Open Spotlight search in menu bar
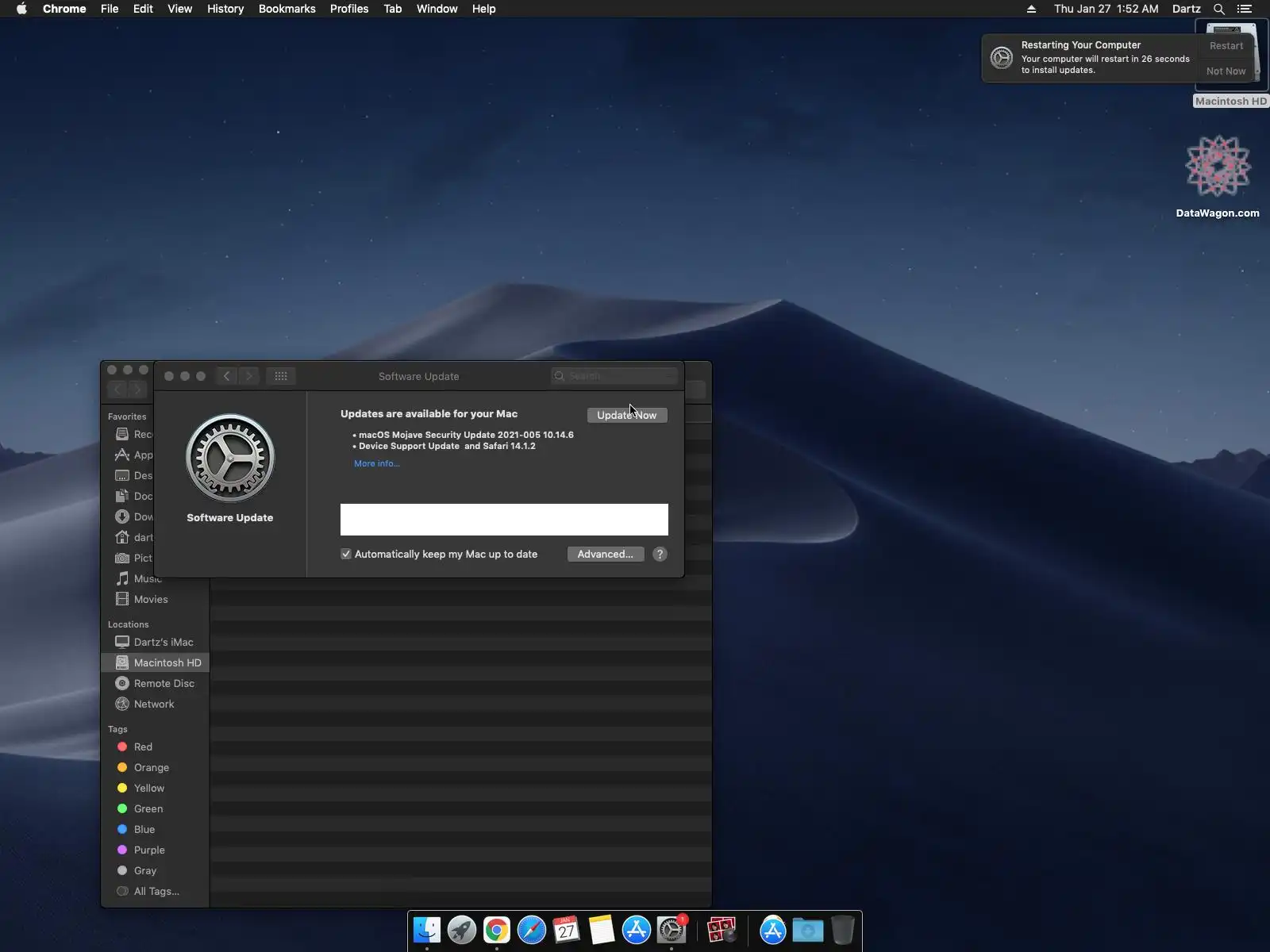The image size is (1270, 952). point(1219,9)
